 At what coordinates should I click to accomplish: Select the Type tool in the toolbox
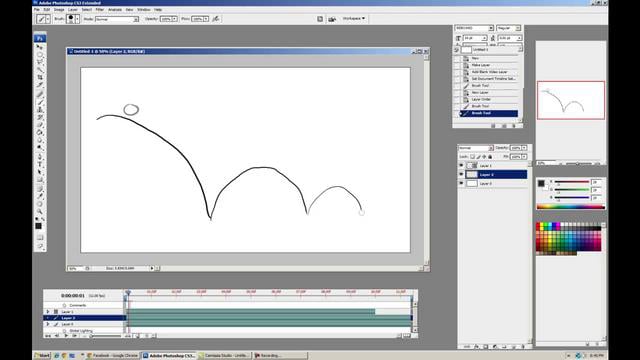(x=40, y=164)
